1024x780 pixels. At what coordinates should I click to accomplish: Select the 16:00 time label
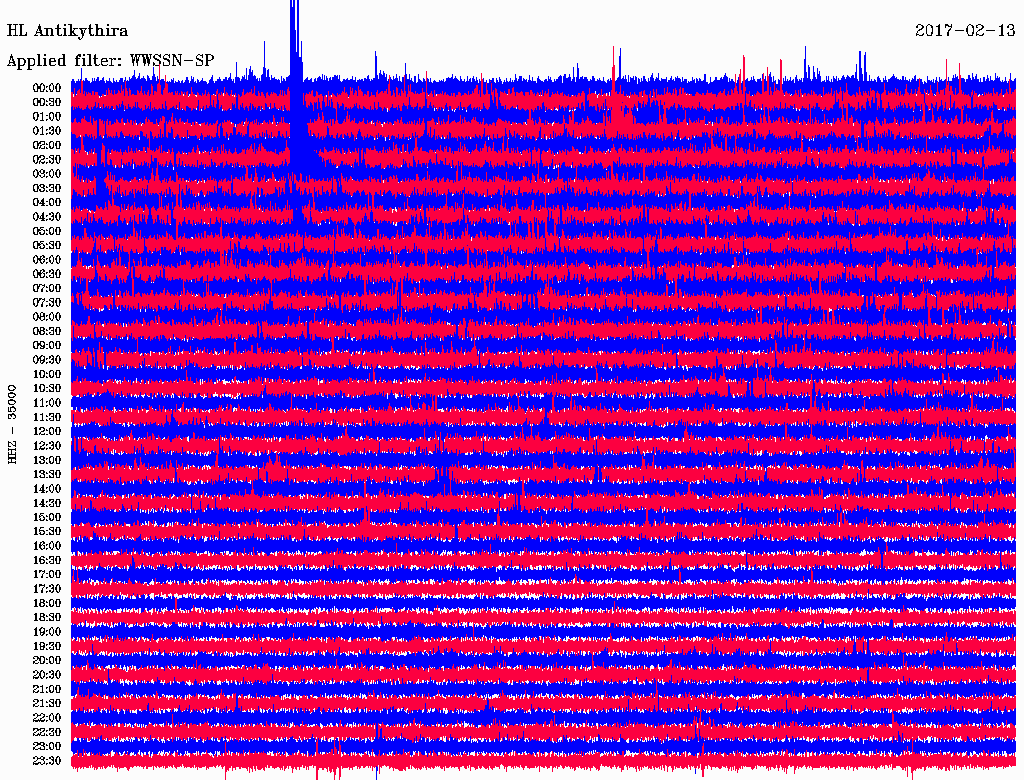point(47,545)
